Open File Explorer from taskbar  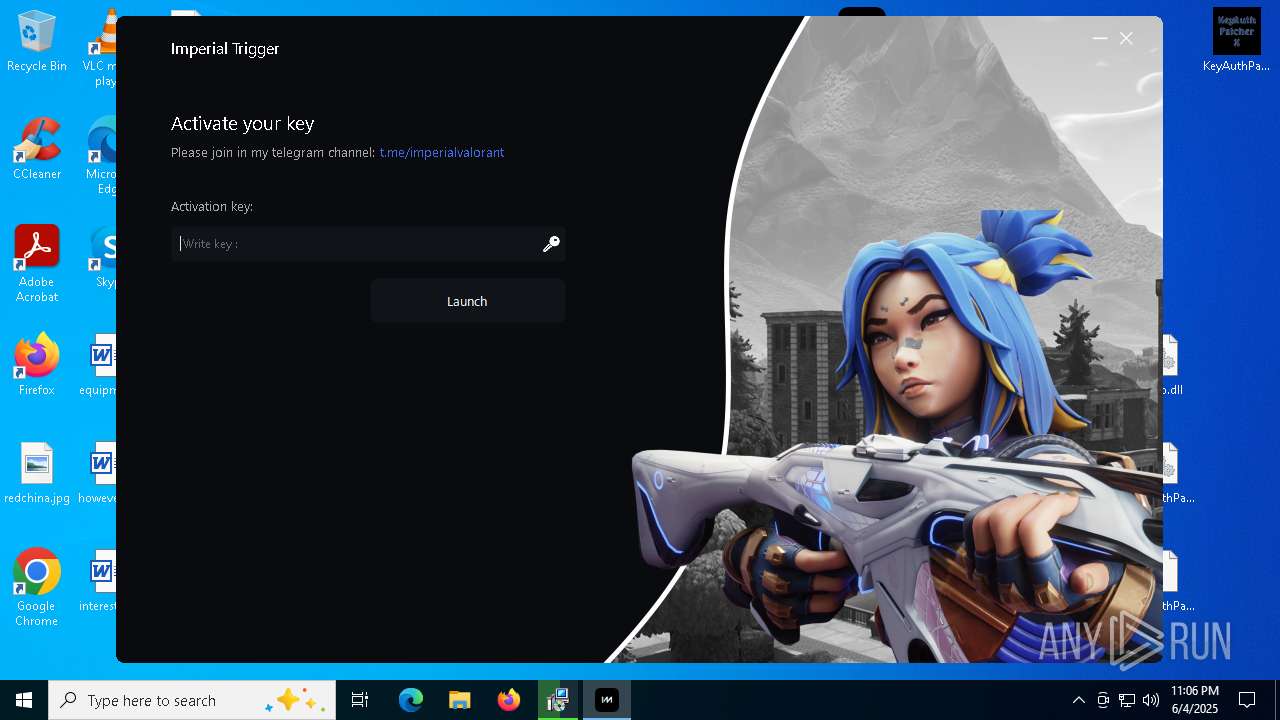pos(460,700)
